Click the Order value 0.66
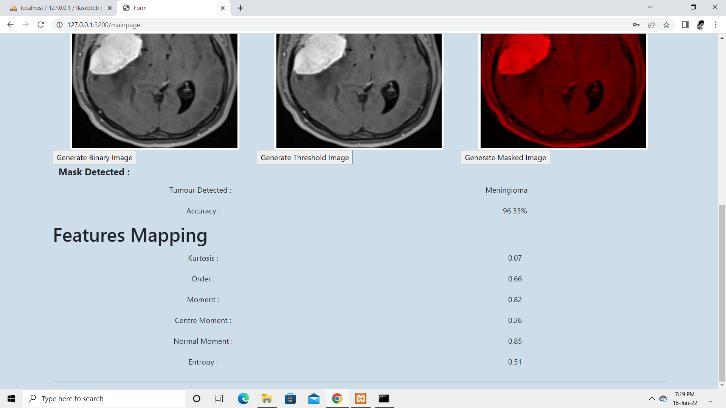This screenshot has height=408, width=726. click(x=515, y=279)
